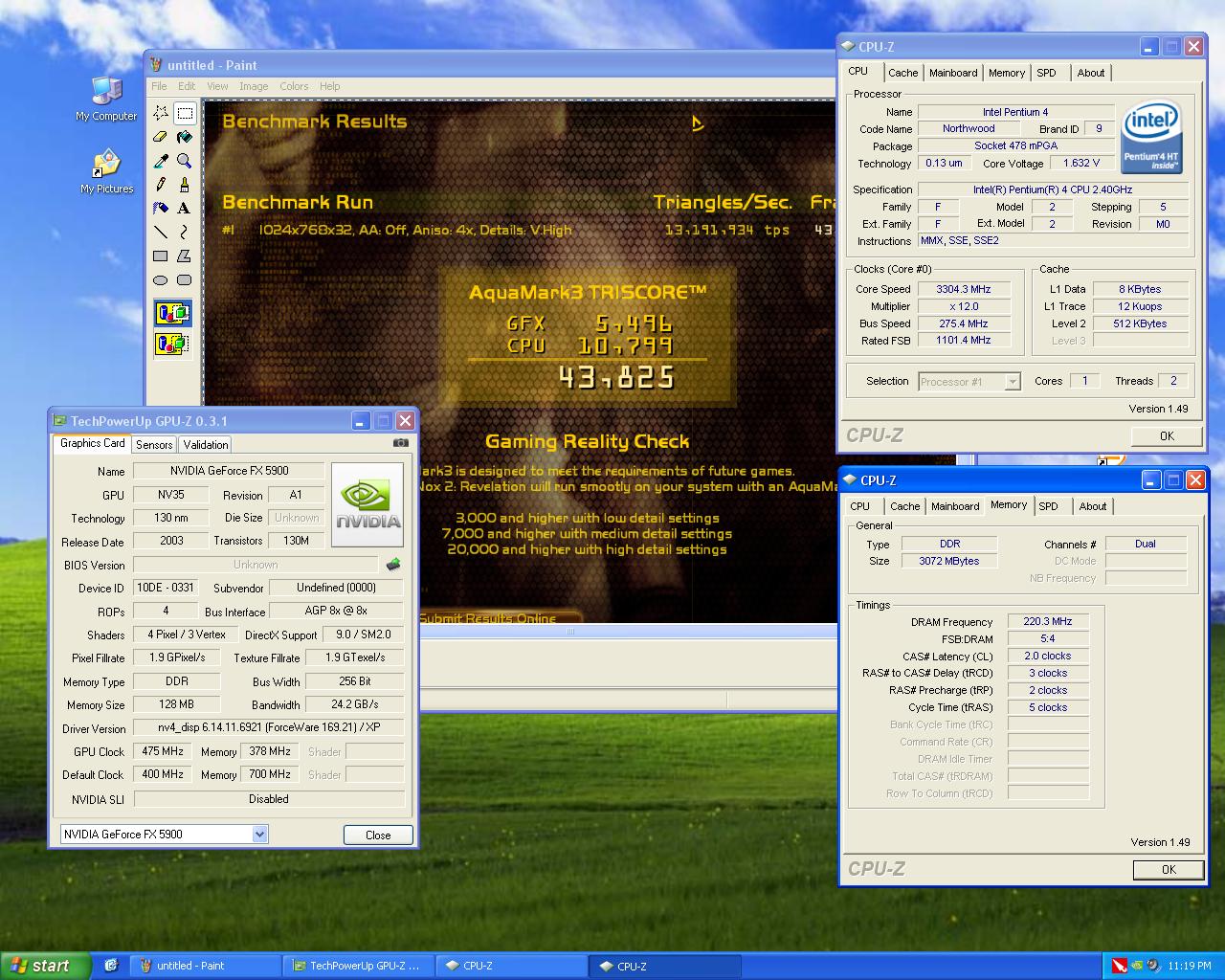
Task: Select the Free-Form Select tool in Paint
Action: [161, 113]
